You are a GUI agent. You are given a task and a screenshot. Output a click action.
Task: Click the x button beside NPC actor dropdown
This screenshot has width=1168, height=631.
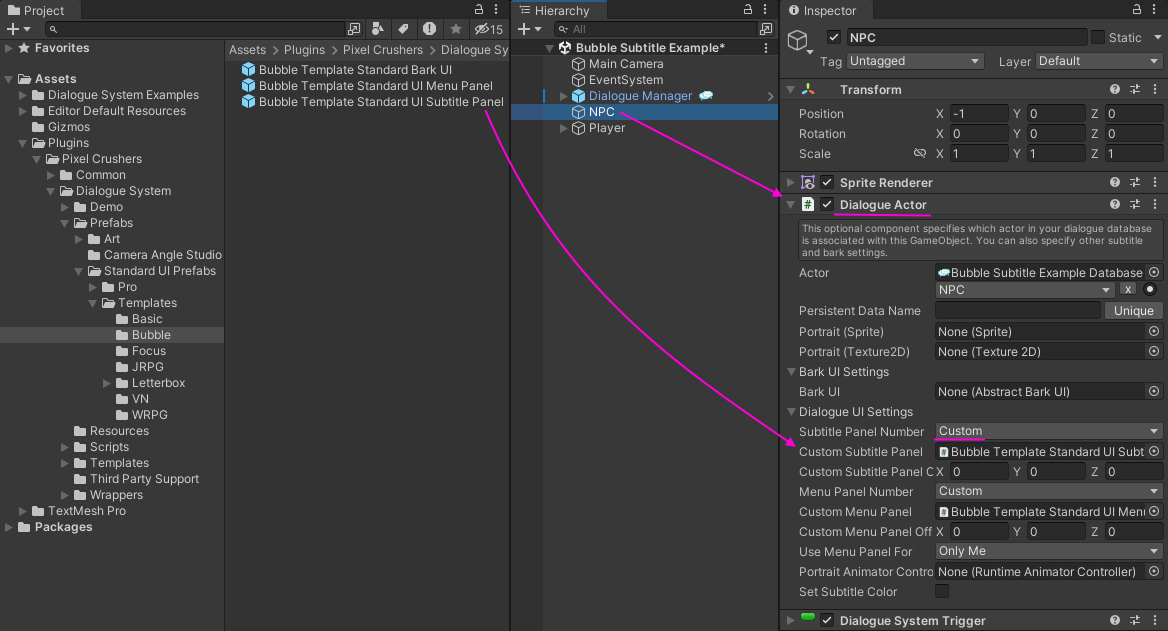1128,290
